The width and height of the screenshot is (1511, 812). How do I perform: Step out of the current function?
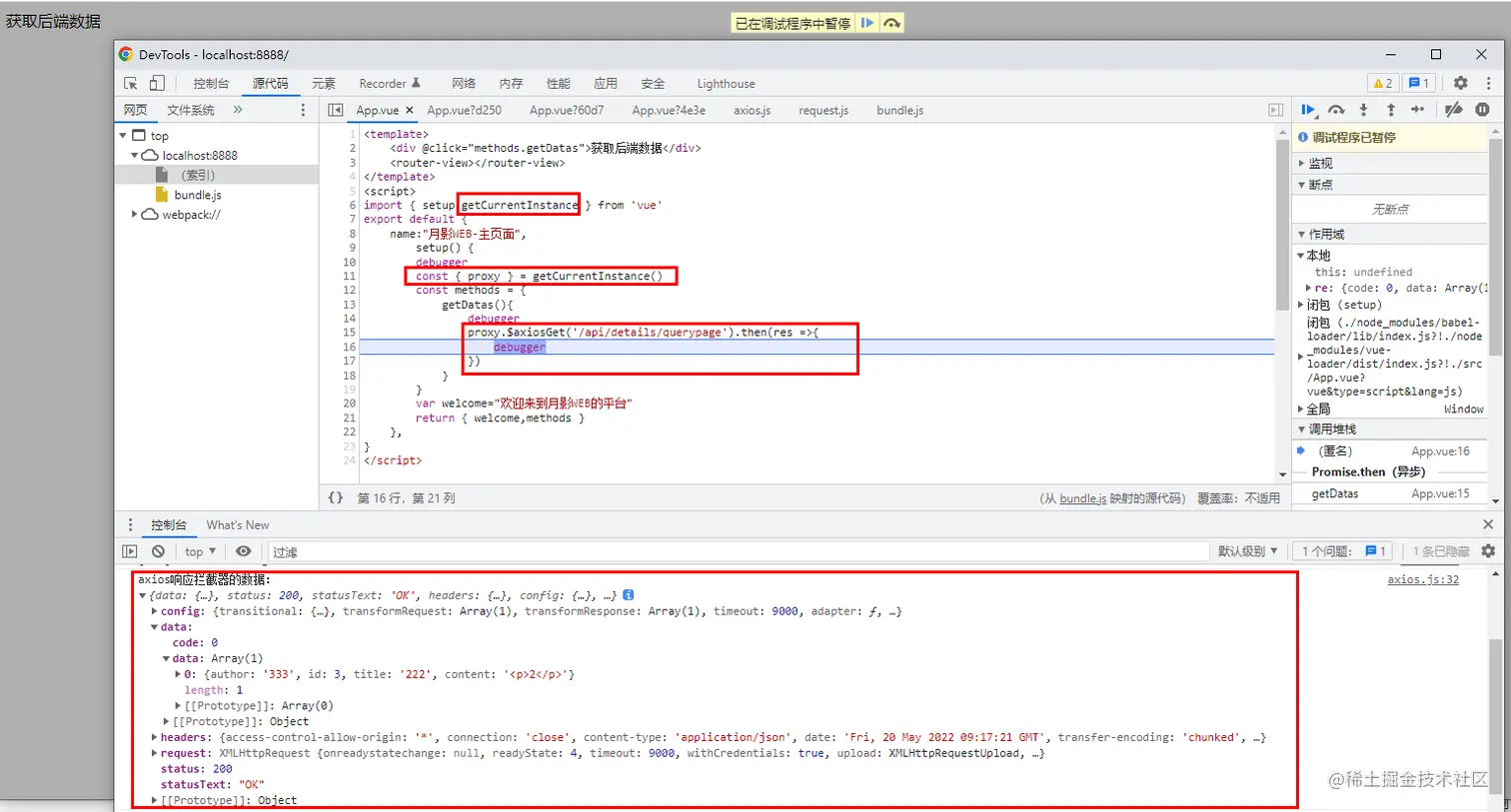[x=1390, y=110]
